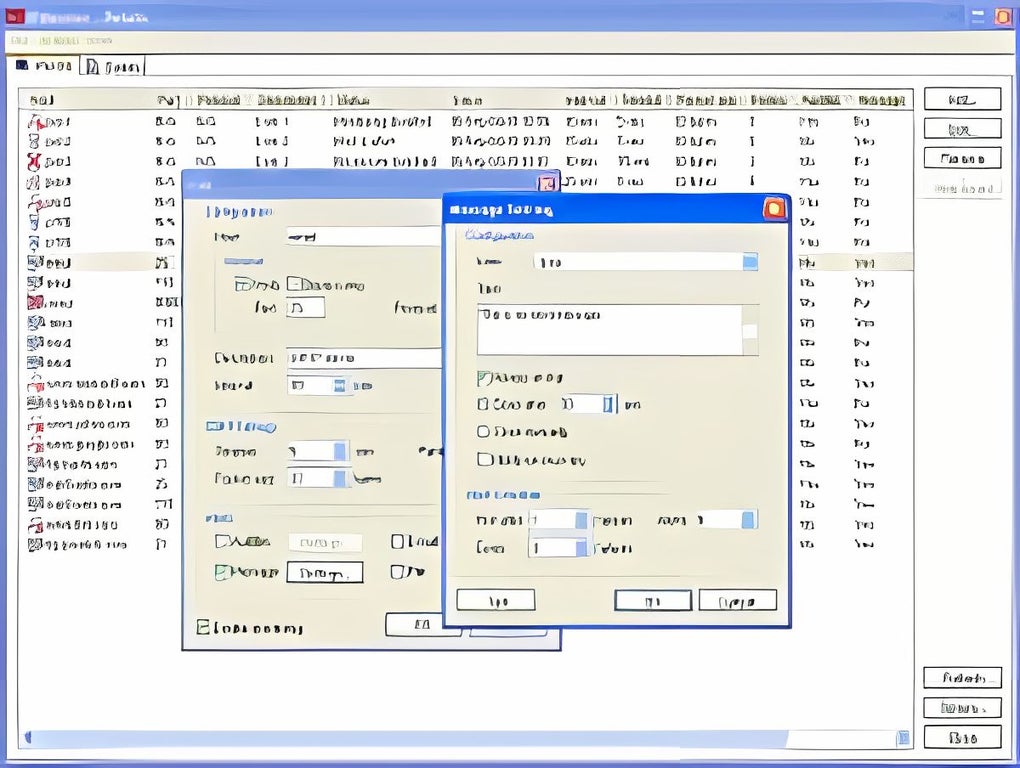Toggle the checkbox with the numeric field beside it
Viewport: 1020px width, 768px height.
(482, 404)
